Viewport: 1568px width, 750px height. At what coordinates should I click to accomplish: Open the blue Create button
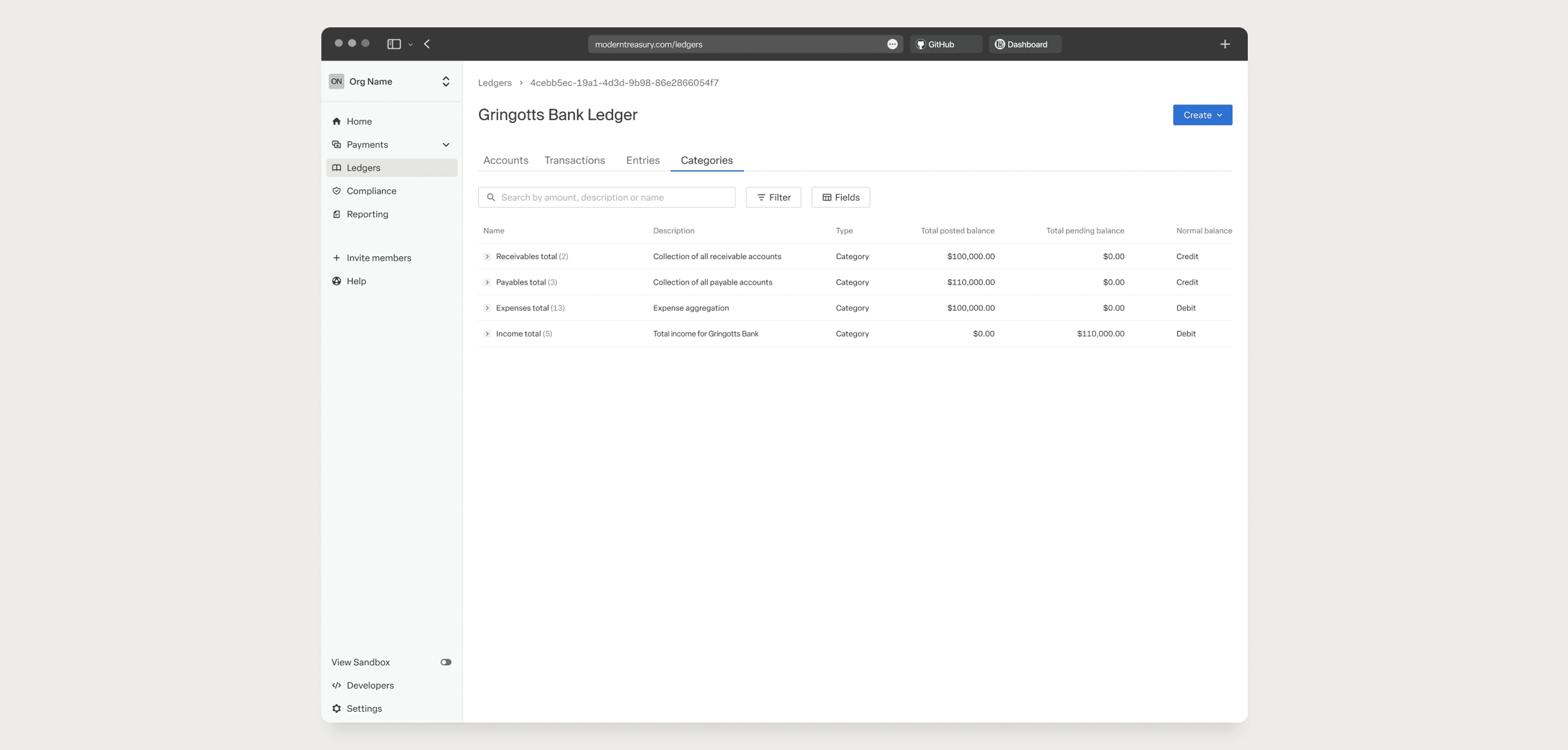[1202, 115]
